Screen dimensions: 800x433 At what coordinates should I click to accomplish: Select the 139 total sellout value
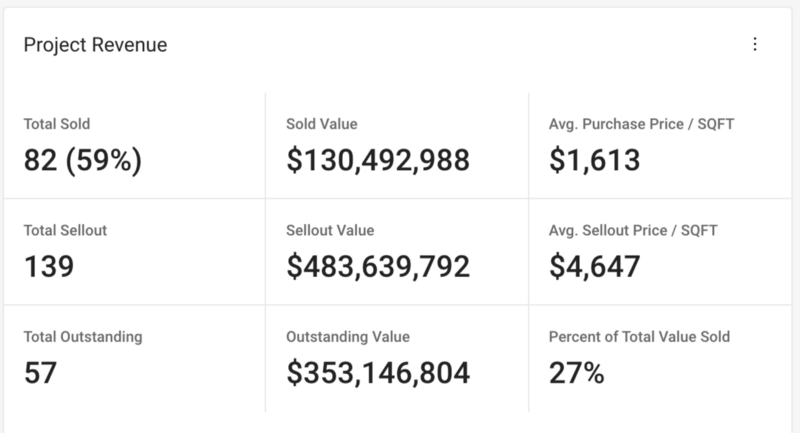(50, 265)
